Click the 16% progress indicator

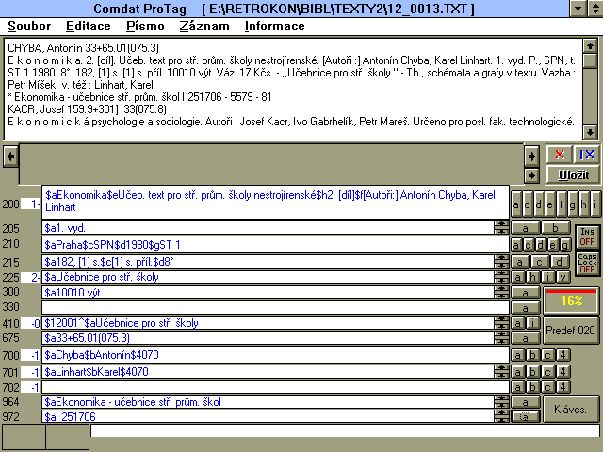(x=570, y=298)
